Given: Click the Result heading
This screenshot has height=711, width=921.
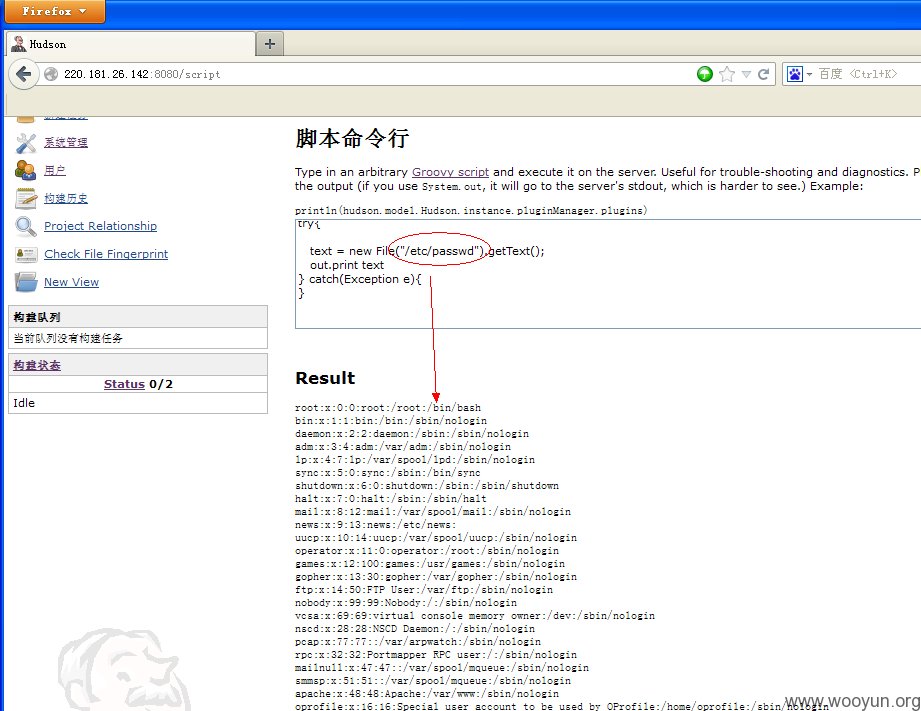Looking at the screenshot, I should (x=325, y=378).
